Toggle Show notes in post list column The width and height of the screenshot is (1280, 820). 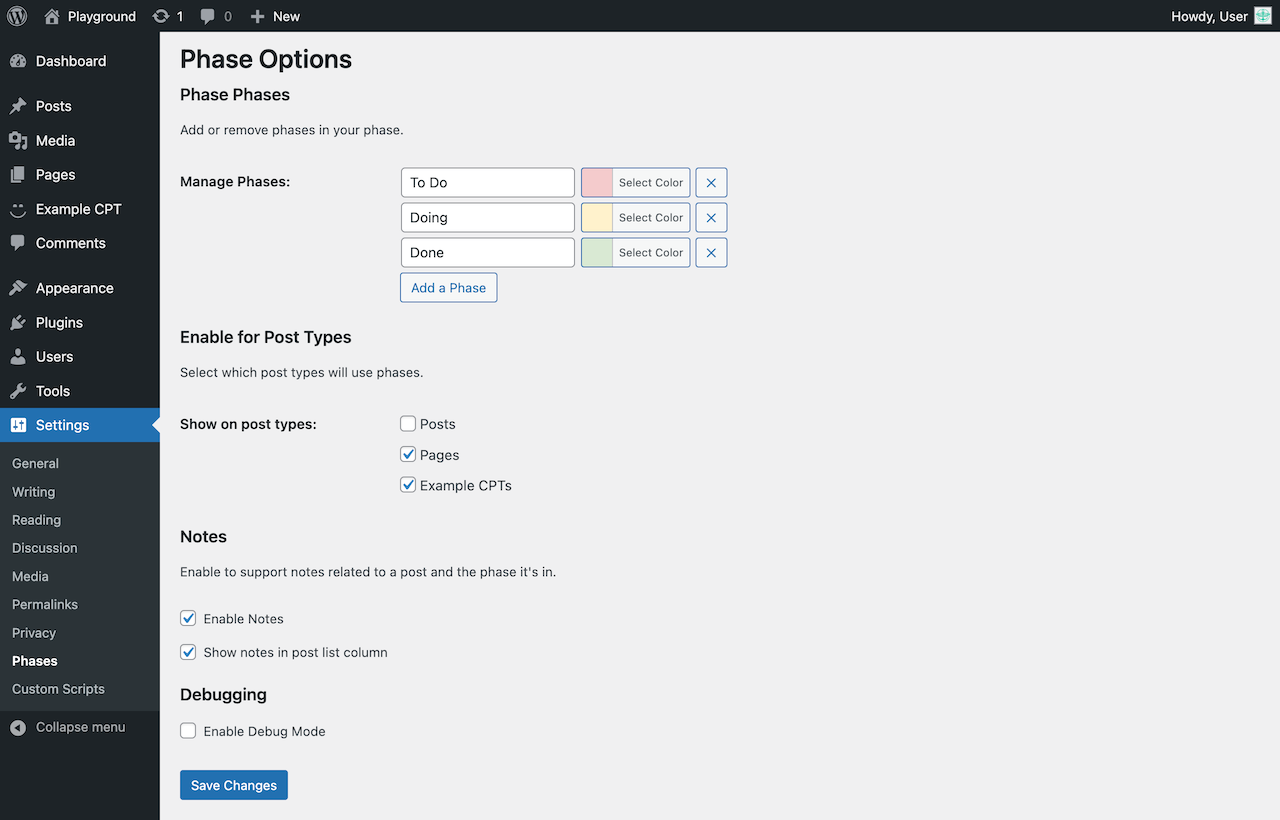tap(188, 652)
